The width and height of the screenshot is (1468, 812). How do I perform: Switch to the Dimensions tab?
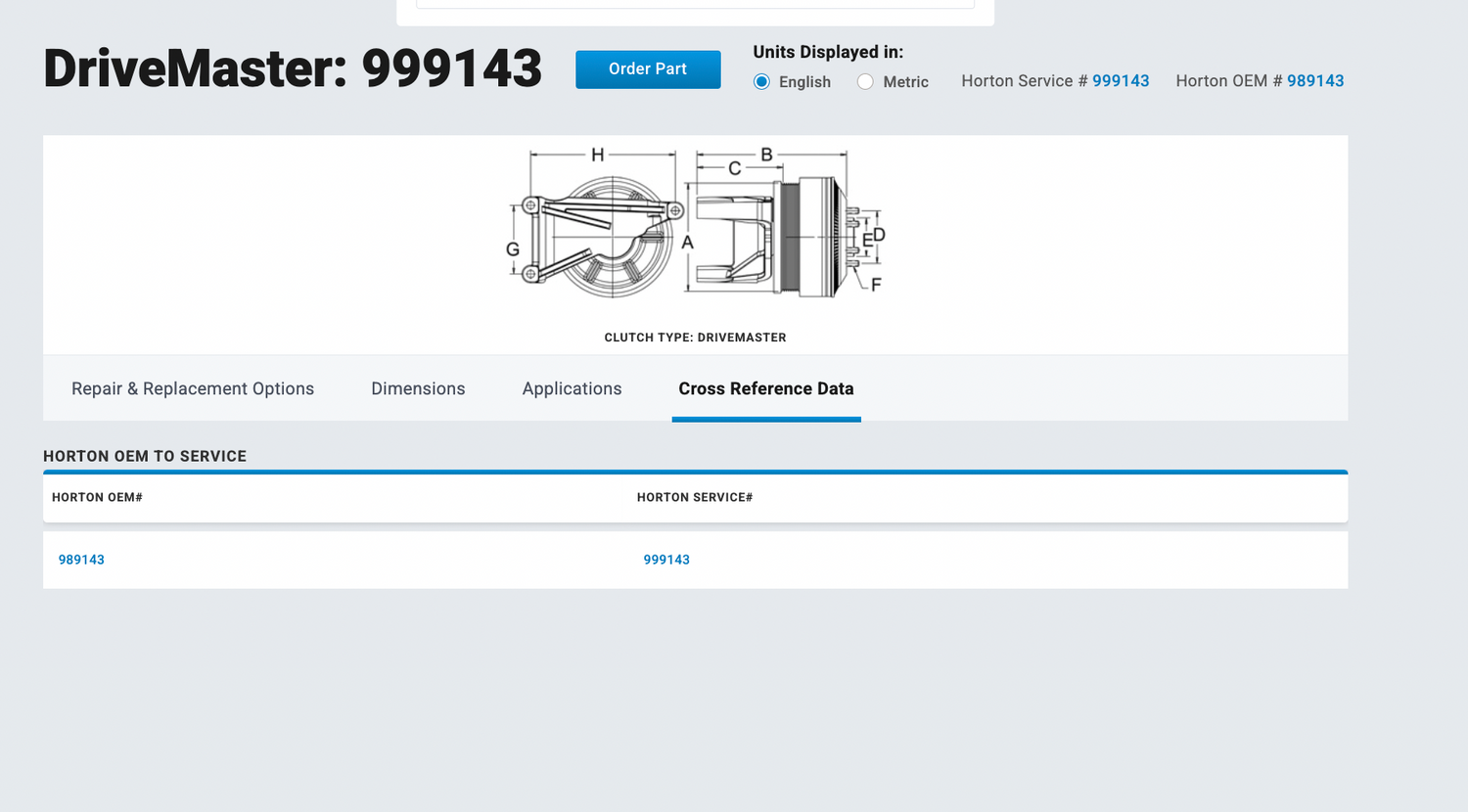(418, 388)
